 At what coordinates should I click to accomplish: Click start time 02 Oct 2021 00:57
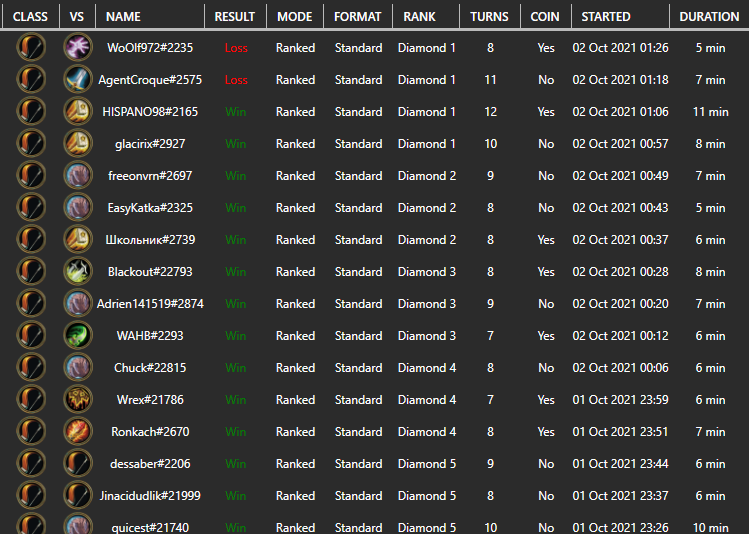click(620, 144)
